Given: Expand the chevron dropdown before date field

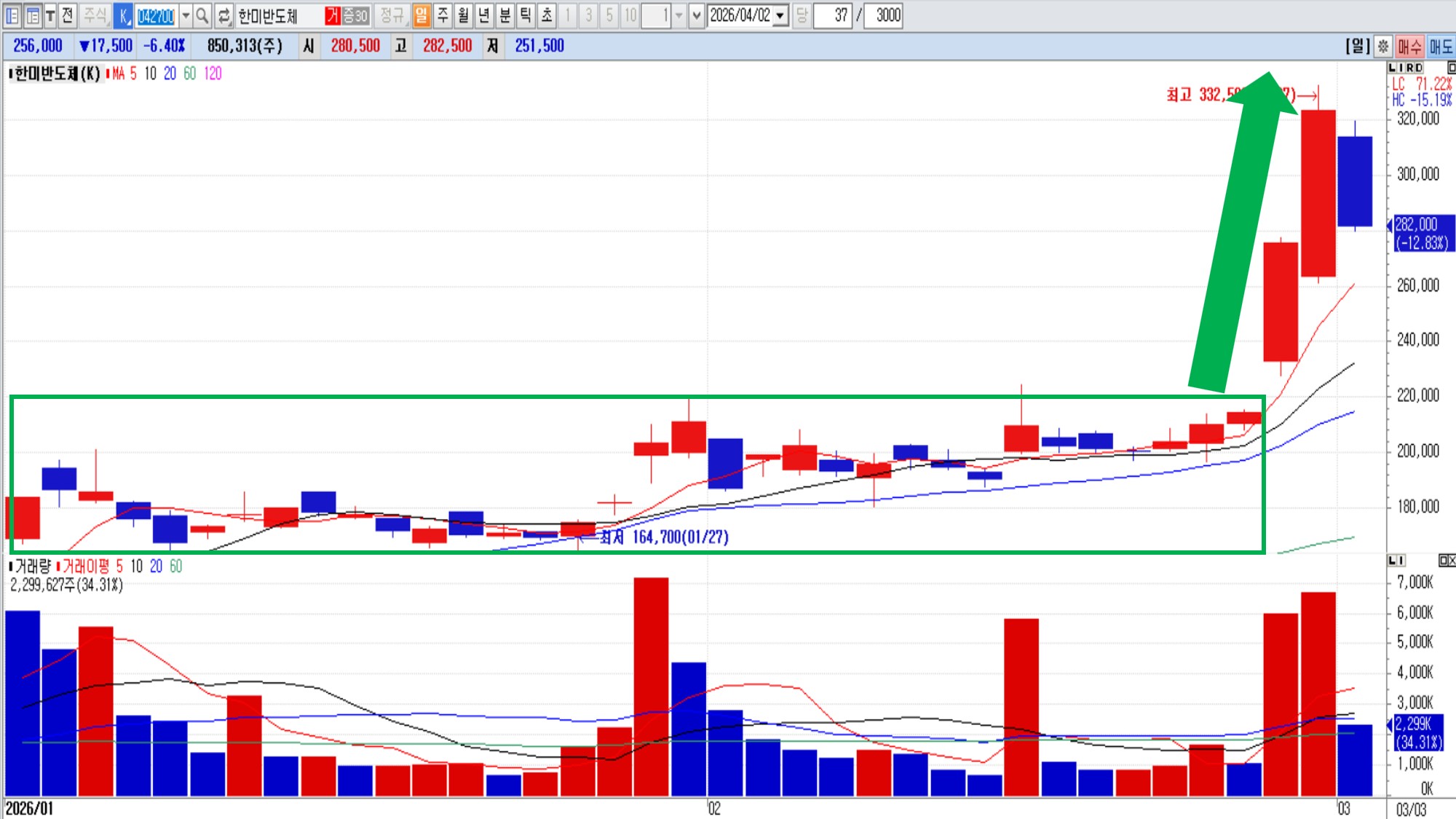Looking at the screenshot, I should click(x=697, y=15).
